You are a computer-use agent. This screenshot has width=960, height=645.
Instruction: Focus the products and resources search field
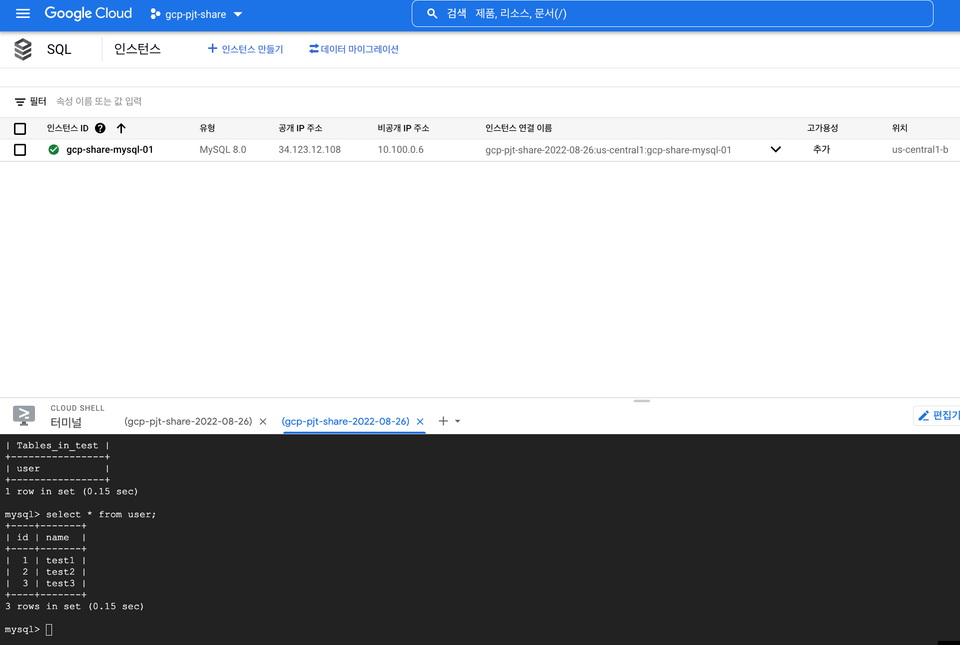click(x=672, y=13)
